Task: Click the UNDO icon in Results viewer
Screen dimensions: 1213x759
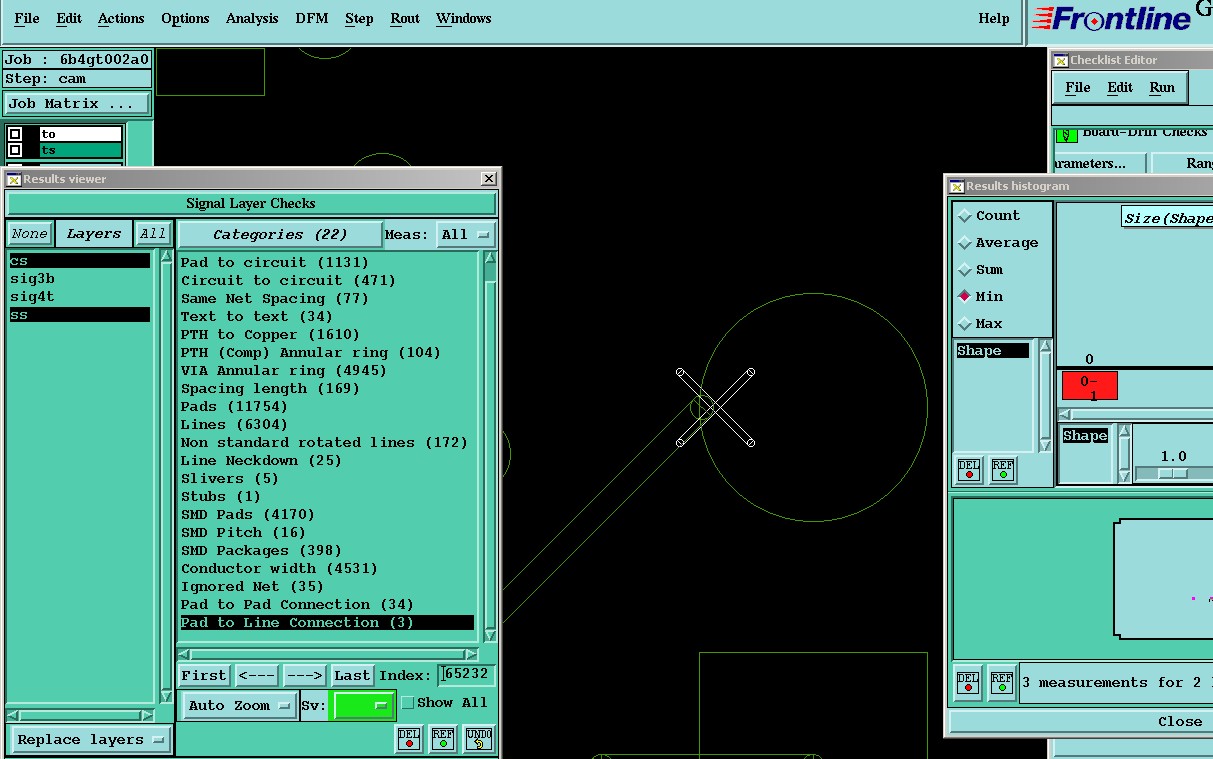Action: click(479, 739)
